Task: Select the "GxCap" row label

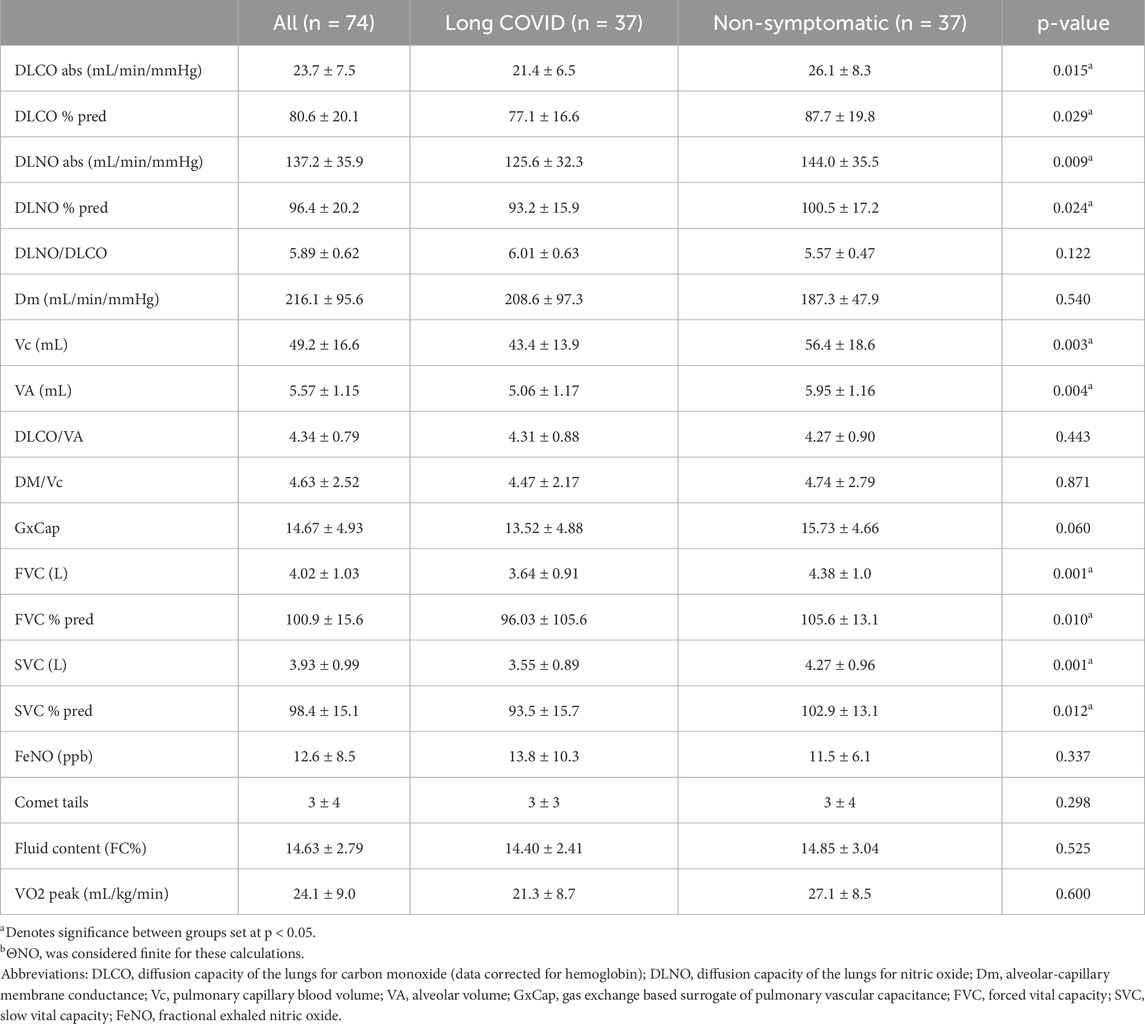Action: pyautogui.click(x=37, y=528)
